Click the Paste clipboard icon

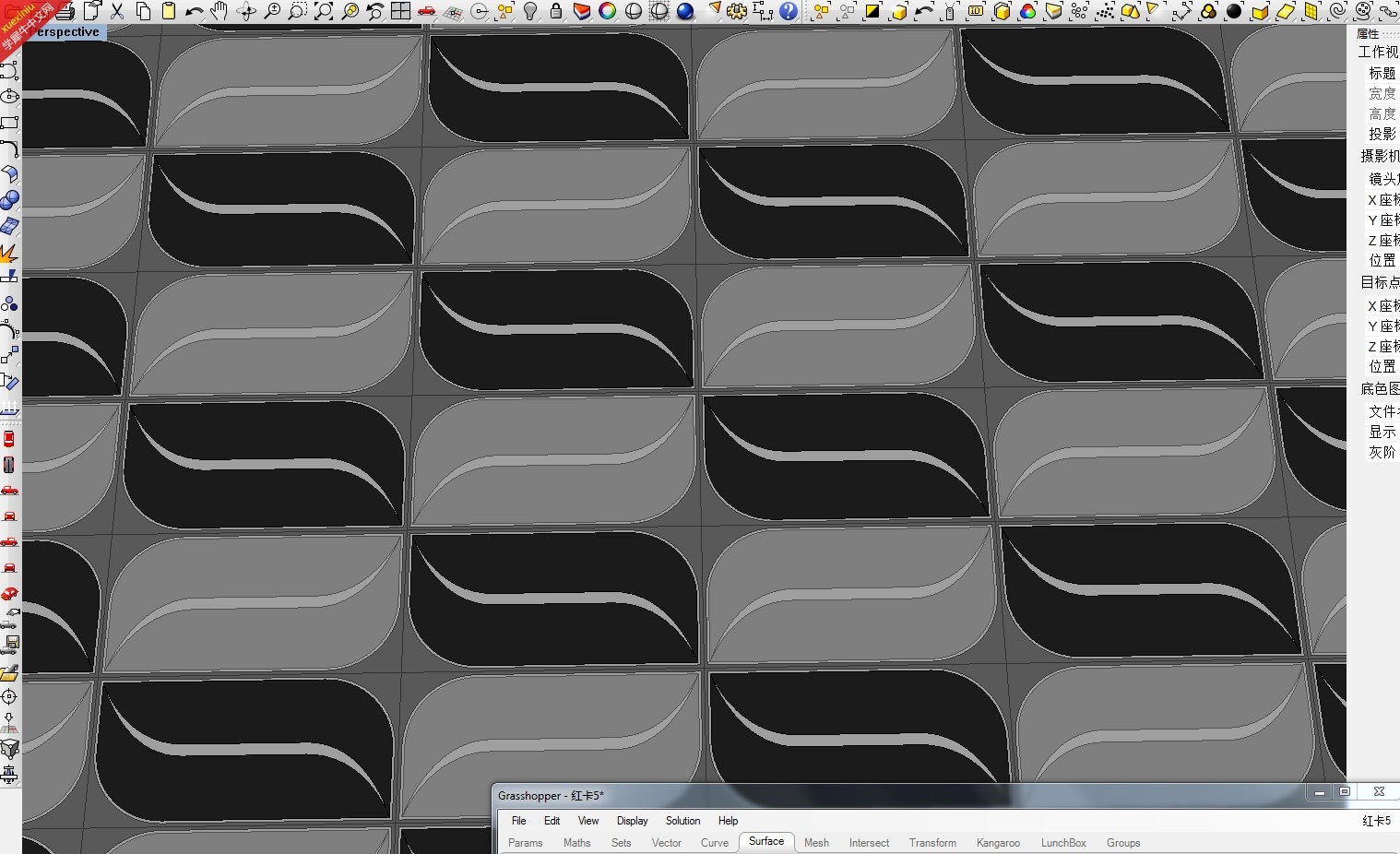click(169, 11)
